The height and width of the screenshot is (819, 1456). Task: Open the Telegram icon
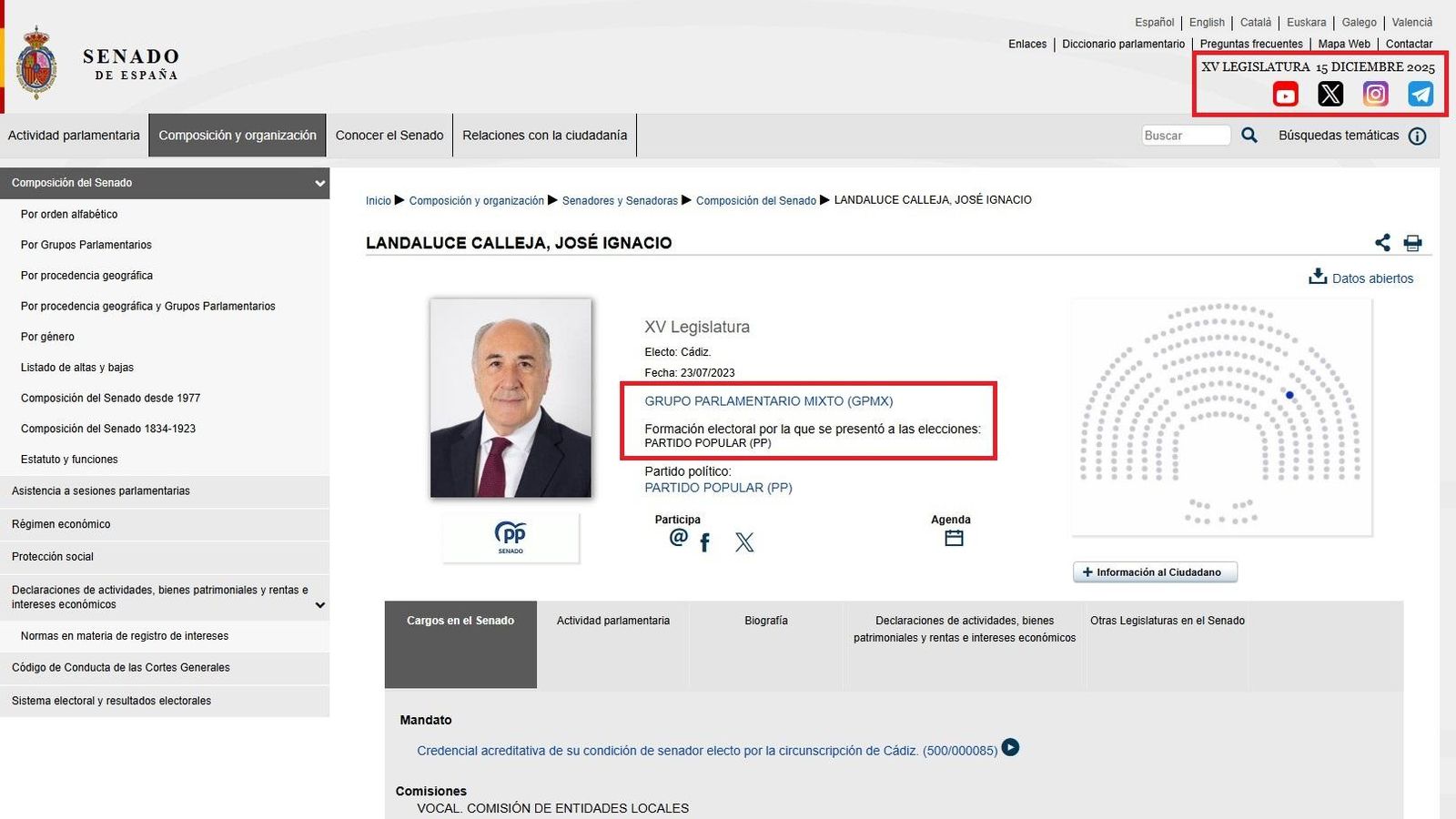point(1421,94)
